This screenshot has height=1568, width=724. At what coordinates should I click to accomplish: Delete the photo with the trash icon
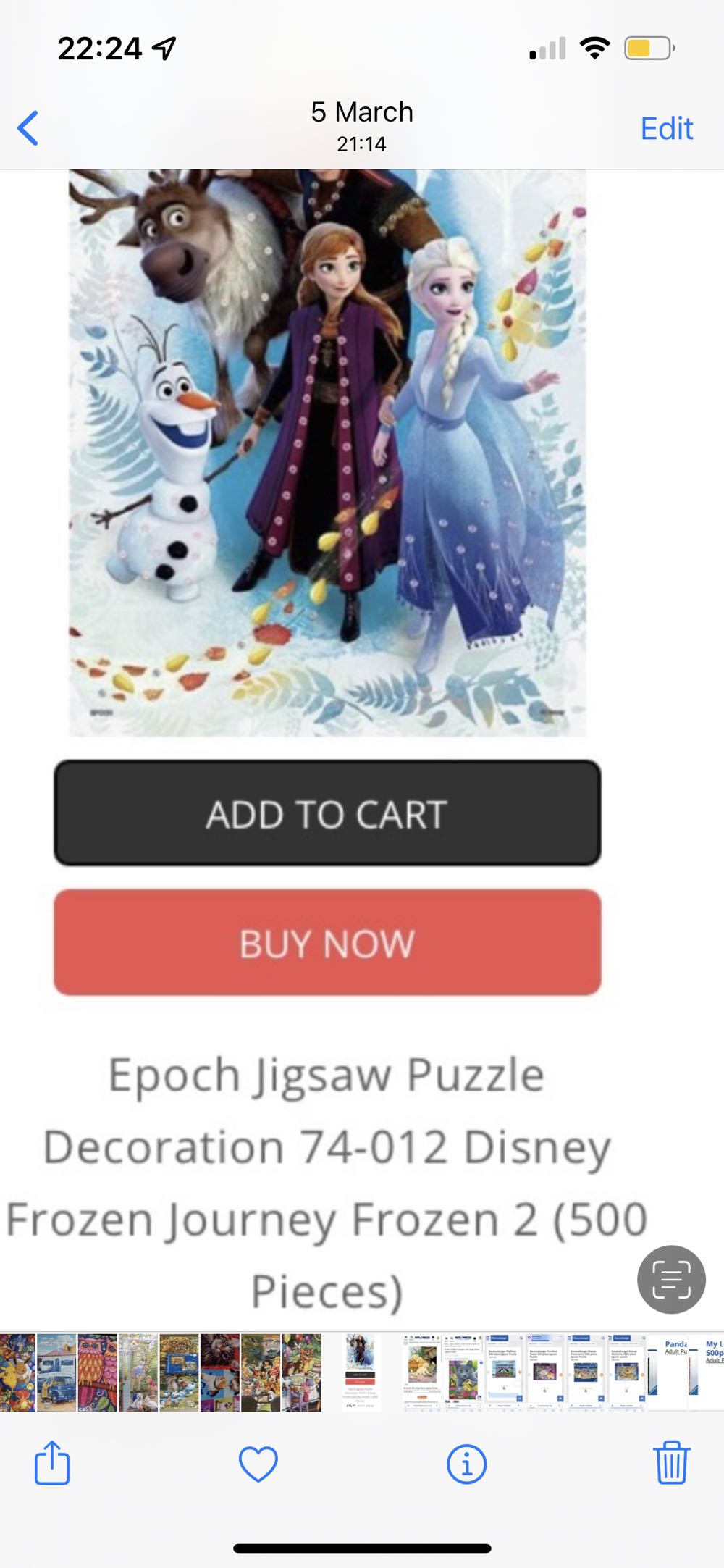coord(672,1462)
